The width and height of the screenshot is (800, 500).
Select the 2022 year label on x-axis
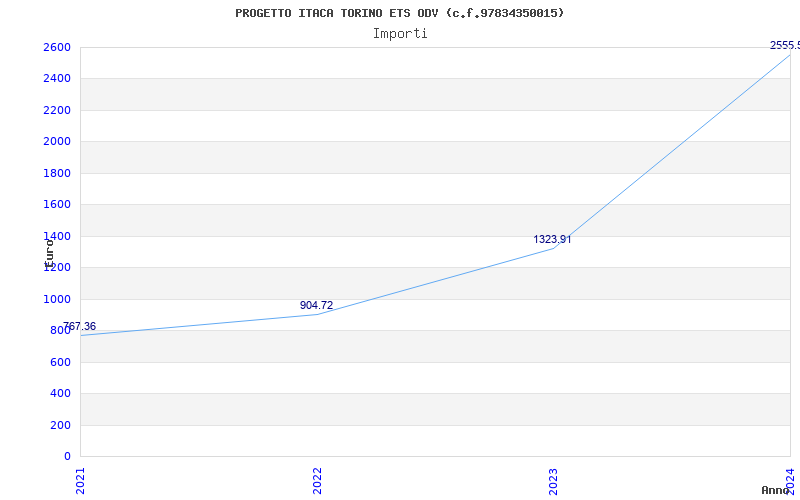point(317,480)
